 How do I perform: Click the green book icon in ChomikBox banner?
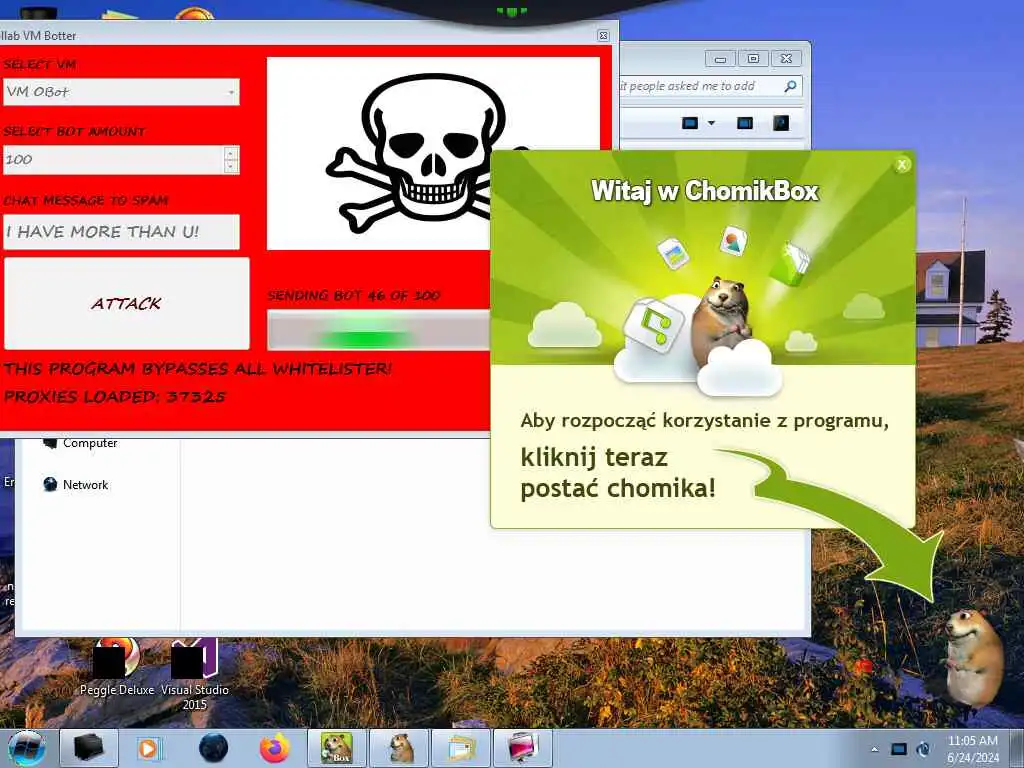pyautogui.click(x=789, y=263)
